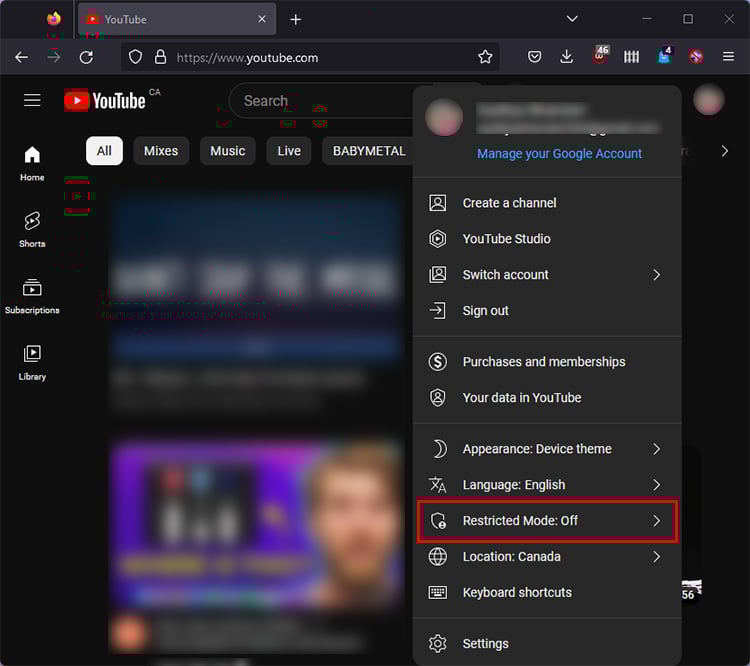Reload the page with the refresh button

click(x=86, y=57)
